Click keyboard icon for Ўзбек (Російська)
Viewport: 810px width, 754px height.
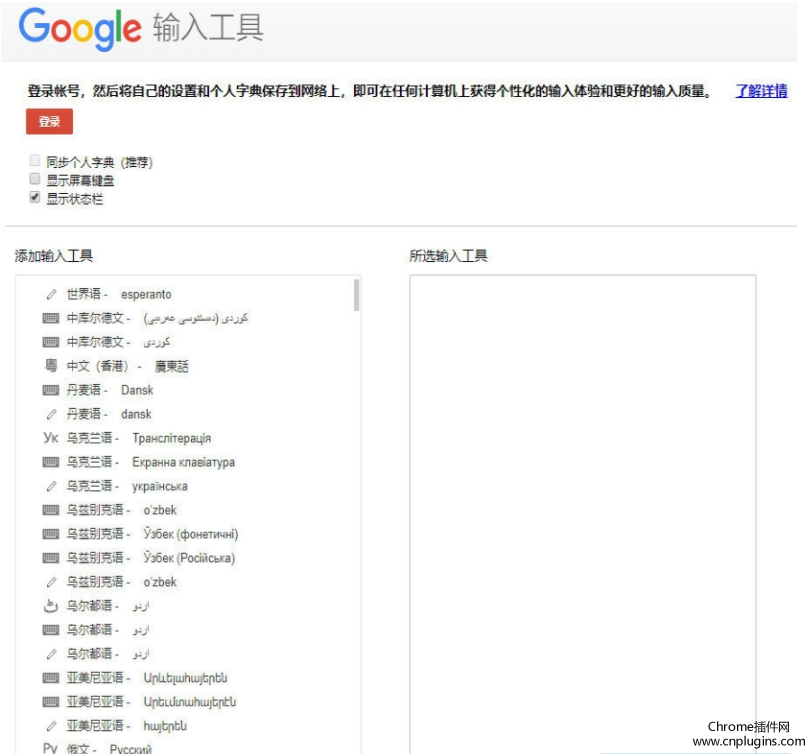click(51, 558)
